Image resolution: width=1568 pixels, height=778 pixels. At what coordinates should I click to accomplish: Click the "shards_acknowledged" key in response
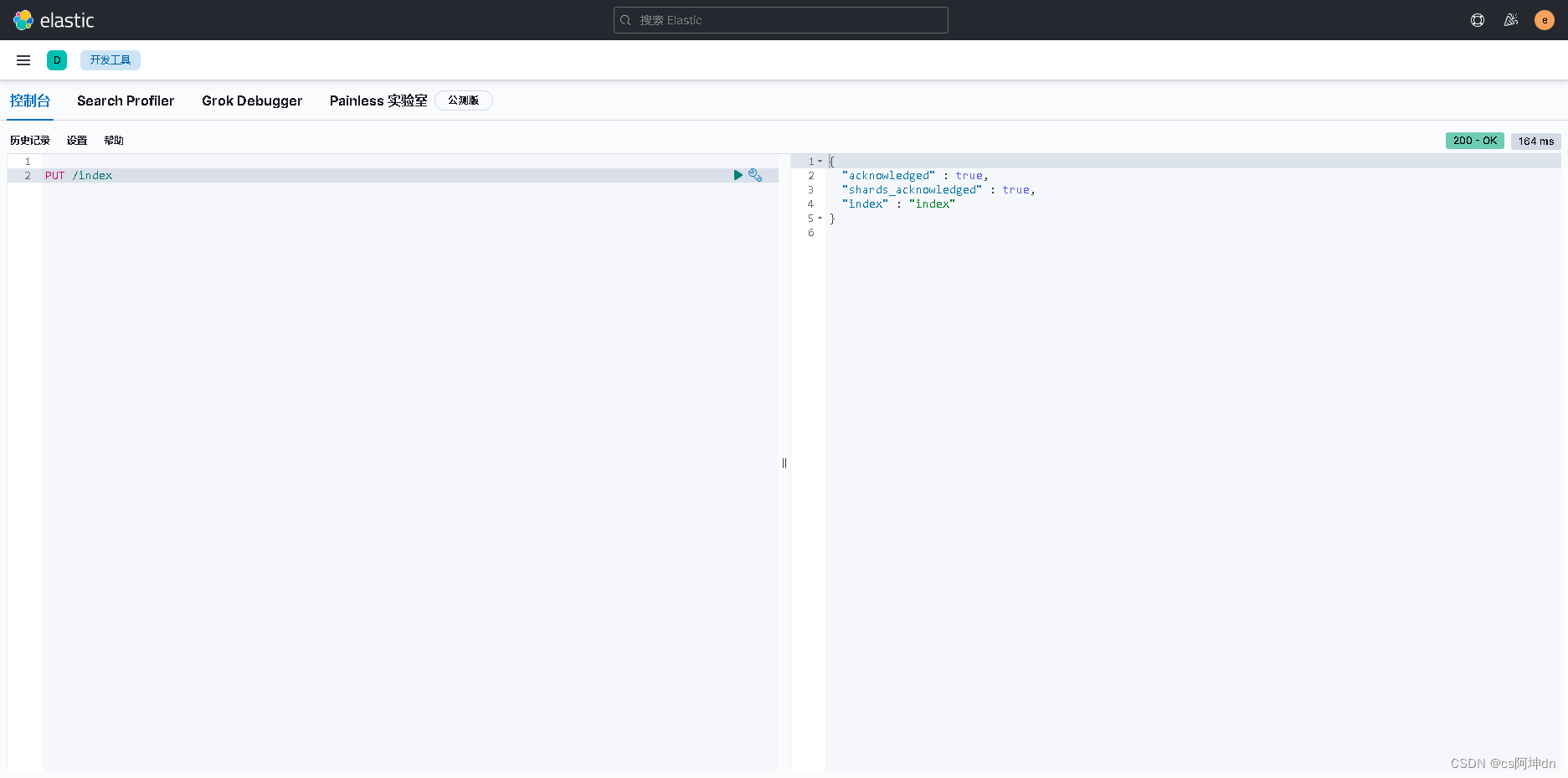[x=912, y=189]
